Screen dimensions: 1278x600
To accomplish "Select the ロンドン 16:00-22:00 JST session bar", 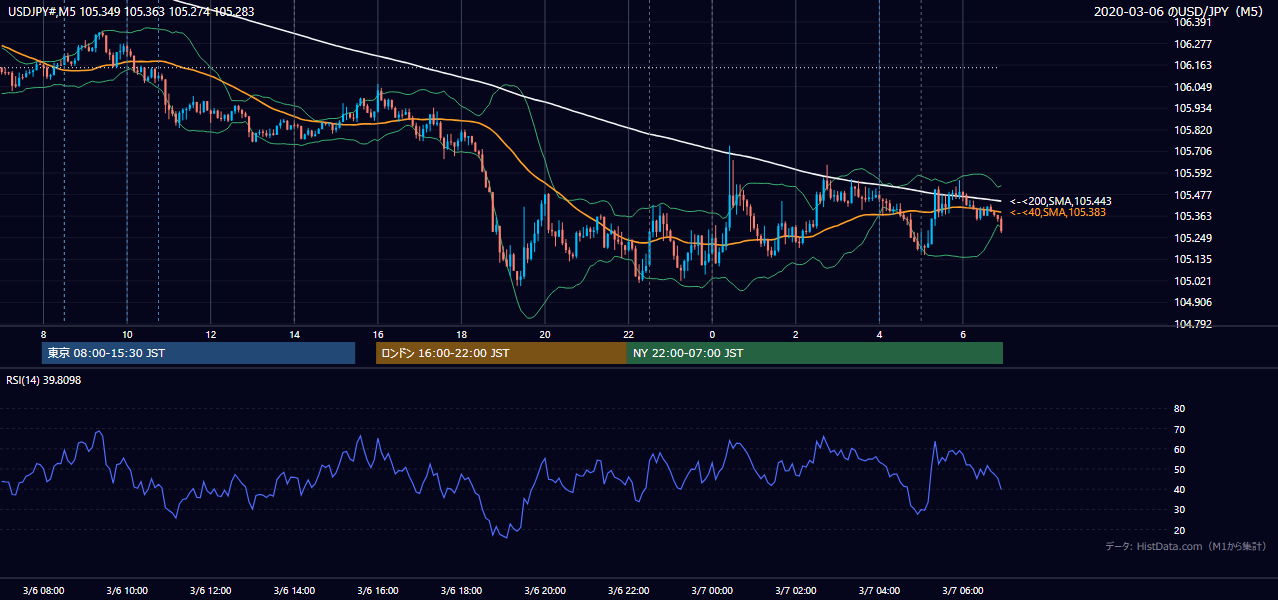I will 501,353.
